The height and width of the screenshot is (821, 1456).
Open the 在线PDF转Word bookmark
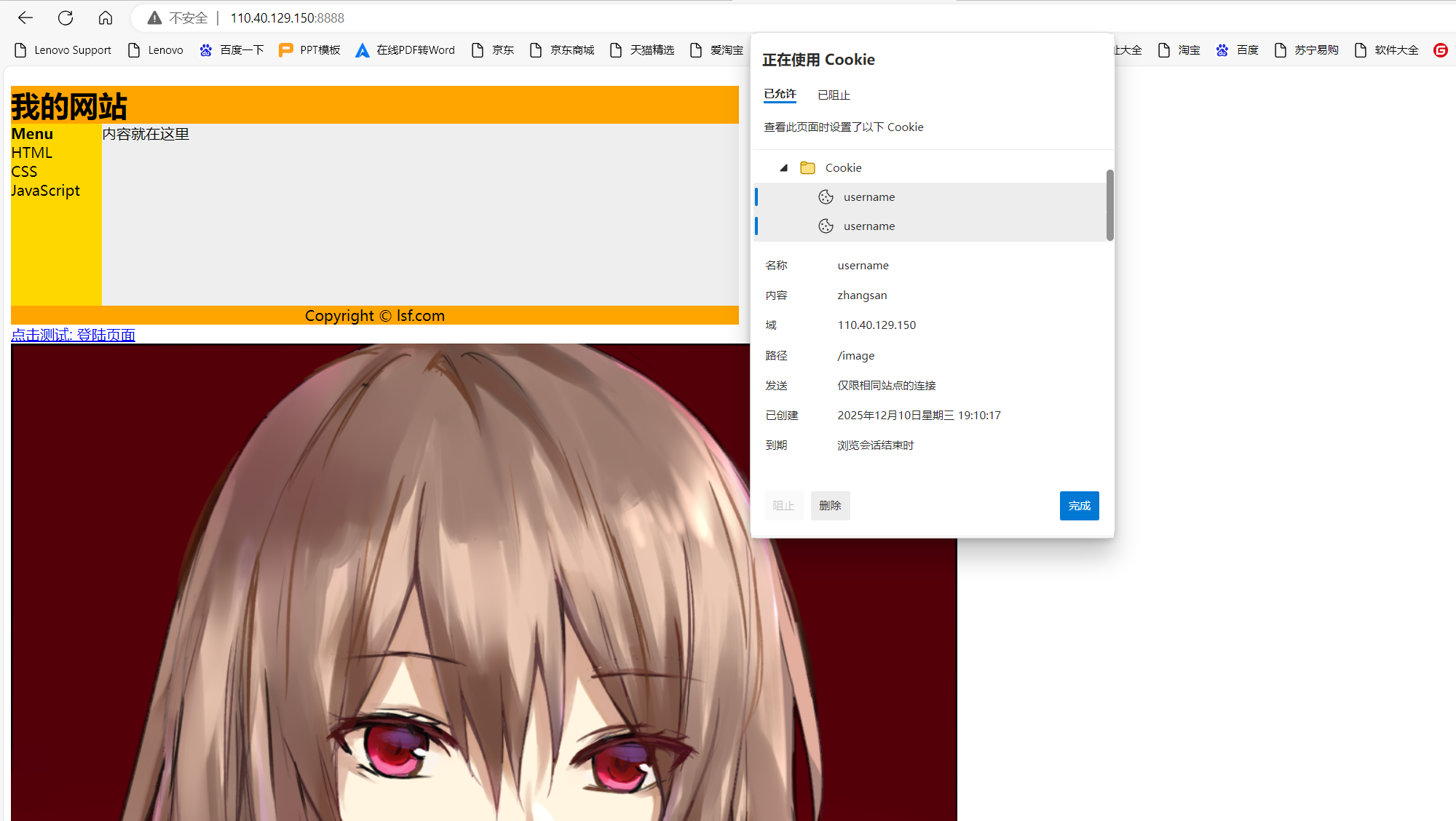[x=405, y=49]
